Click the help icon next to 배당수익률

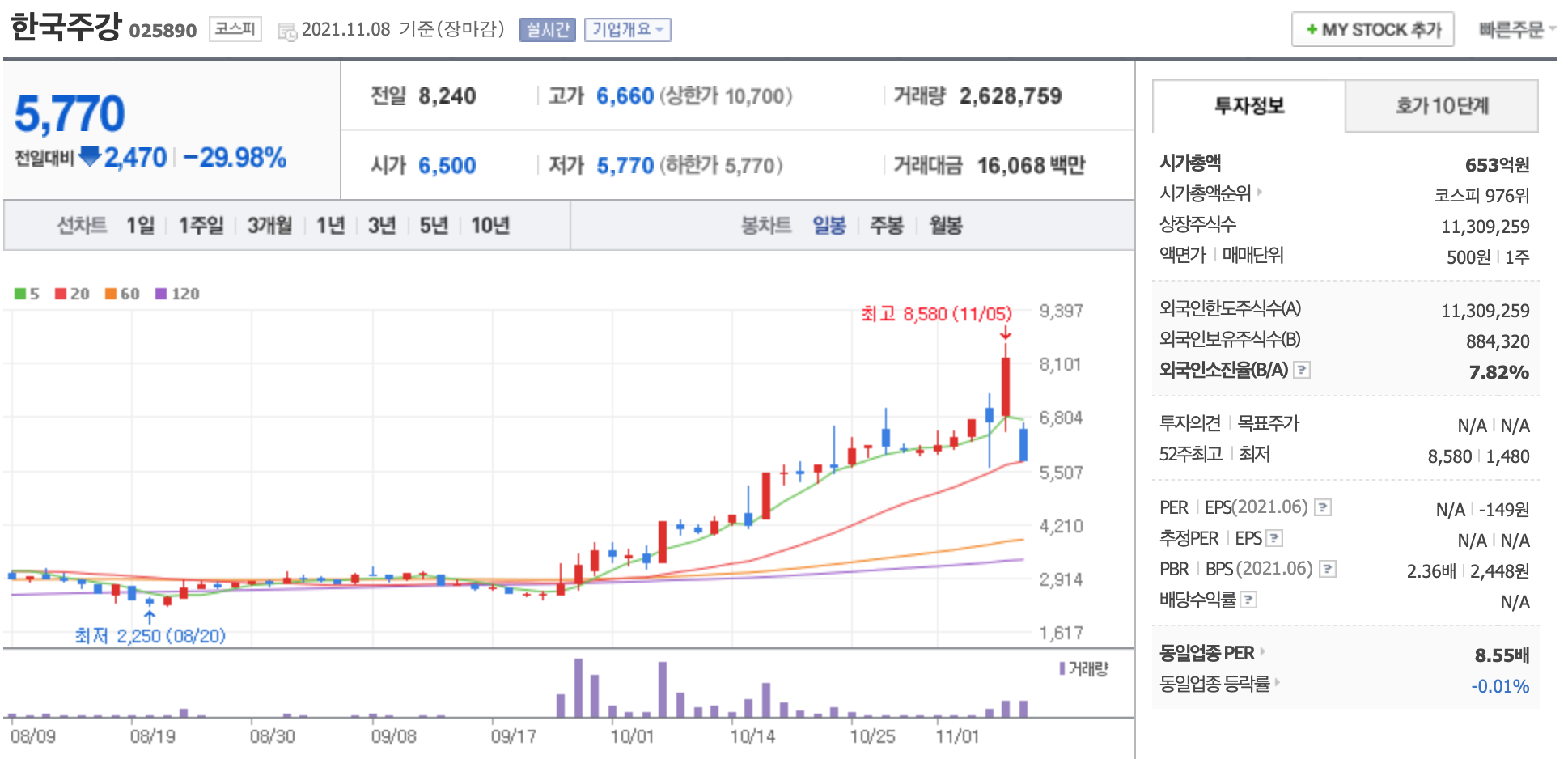(x=1248, y=600)
